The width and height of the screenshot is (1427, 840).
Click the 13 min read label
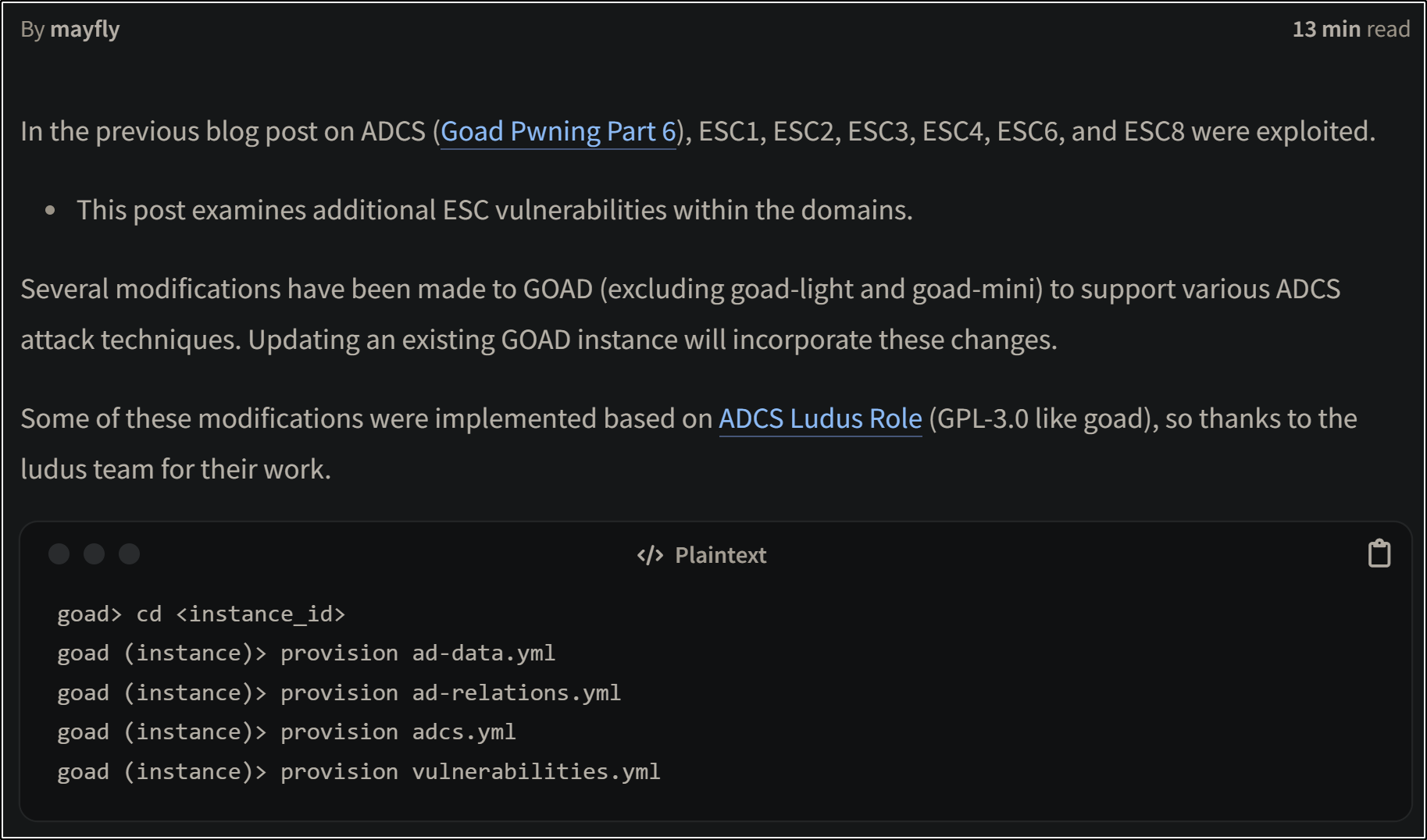tap(1351, 29)
